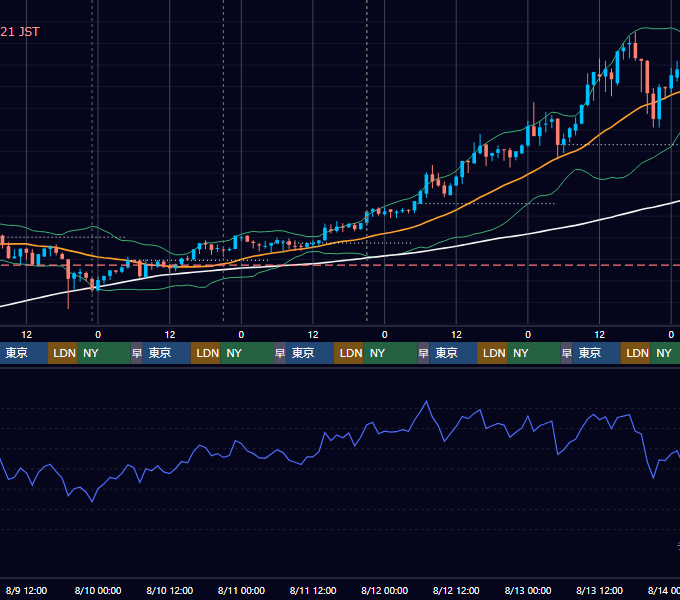The width and height of the screenshot is (680, 600).
Task: Select the 8/11 LDN session block
Action: click(x=349, y=353)
